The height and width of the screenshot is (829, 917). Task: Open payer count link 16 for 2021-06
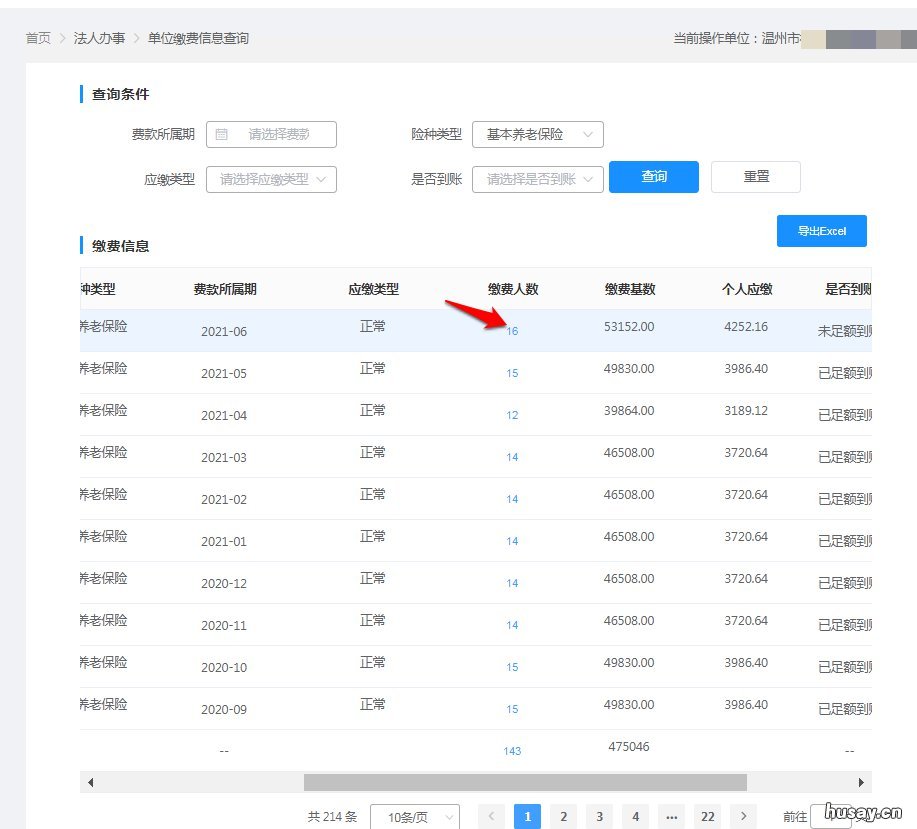point(512,330)
